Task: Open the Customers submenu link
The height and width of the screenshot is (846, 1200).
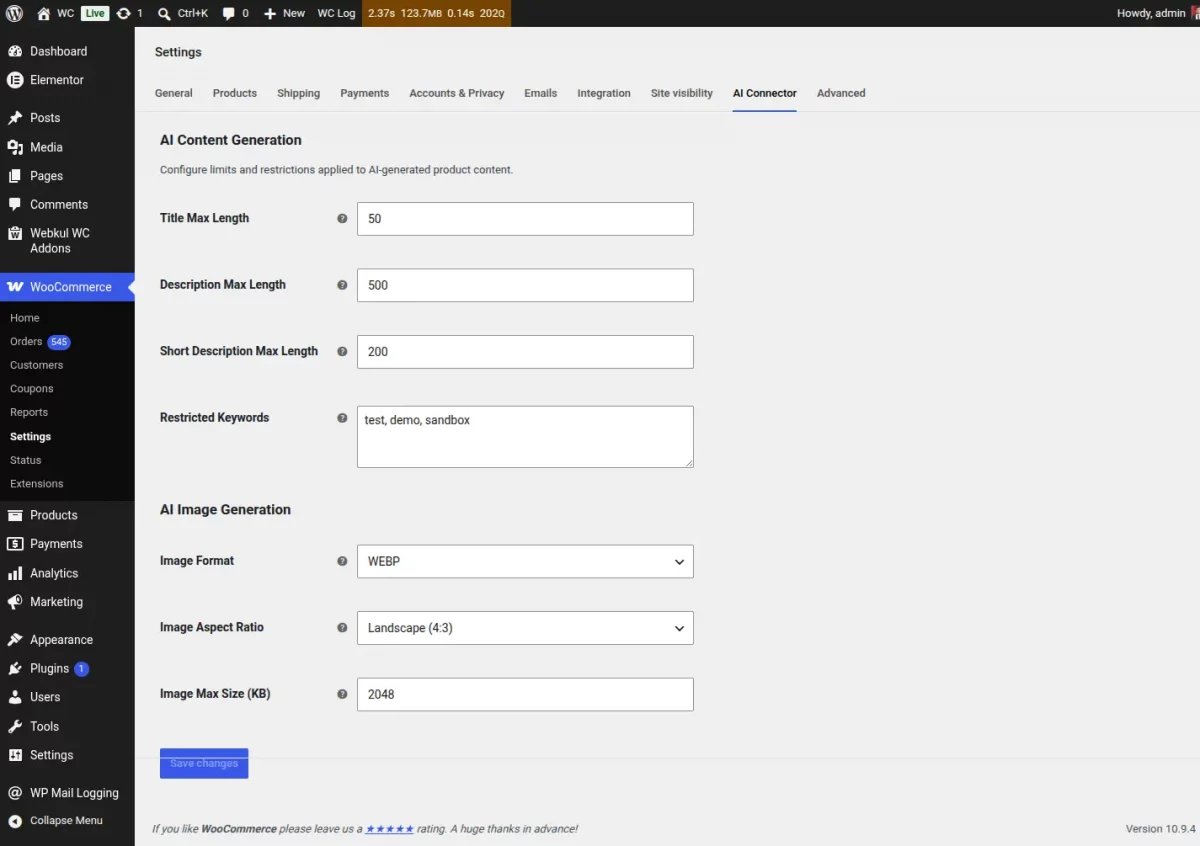Action: point(37,365)
